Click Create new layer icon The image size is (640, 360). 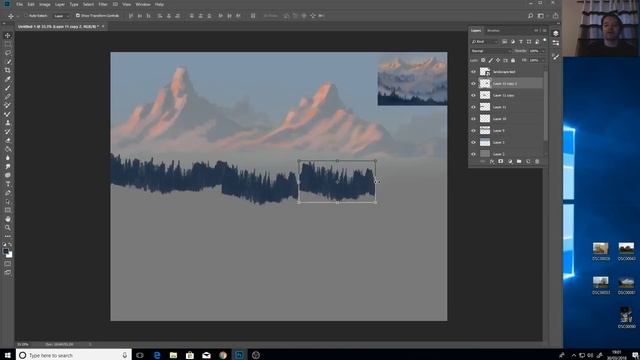[x=528, y=162]
